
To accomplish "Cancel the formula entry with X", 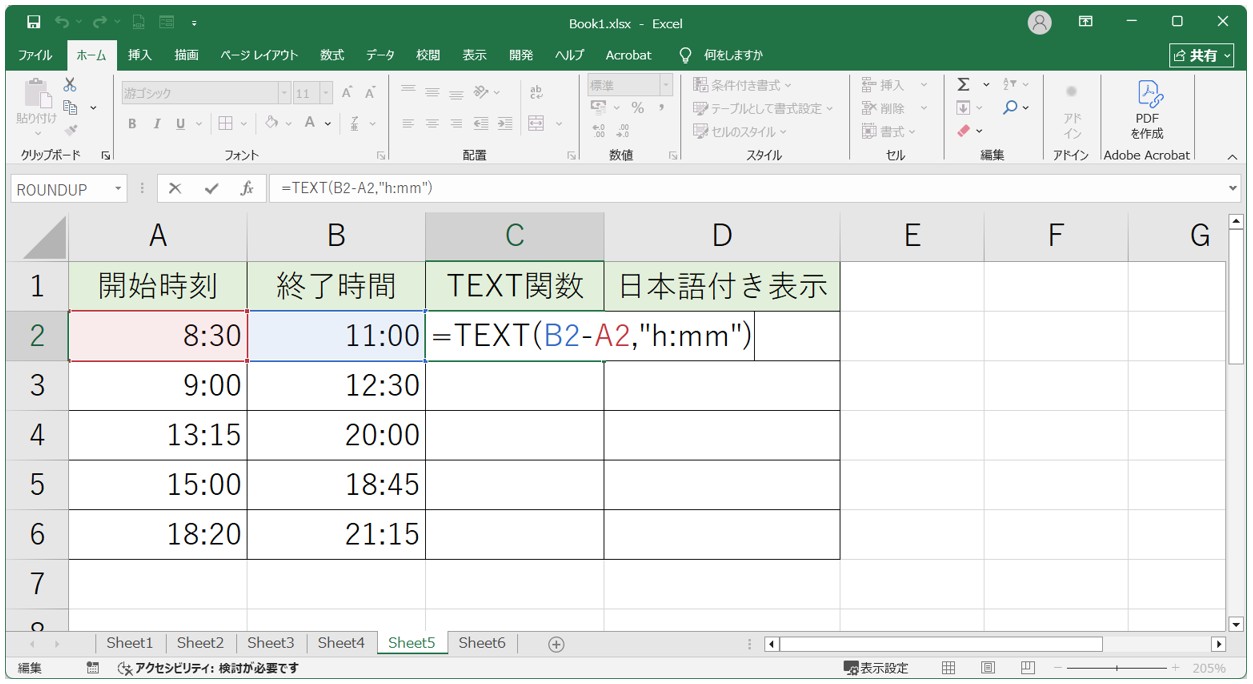I will pyautogui.click(x=175, y=188).
